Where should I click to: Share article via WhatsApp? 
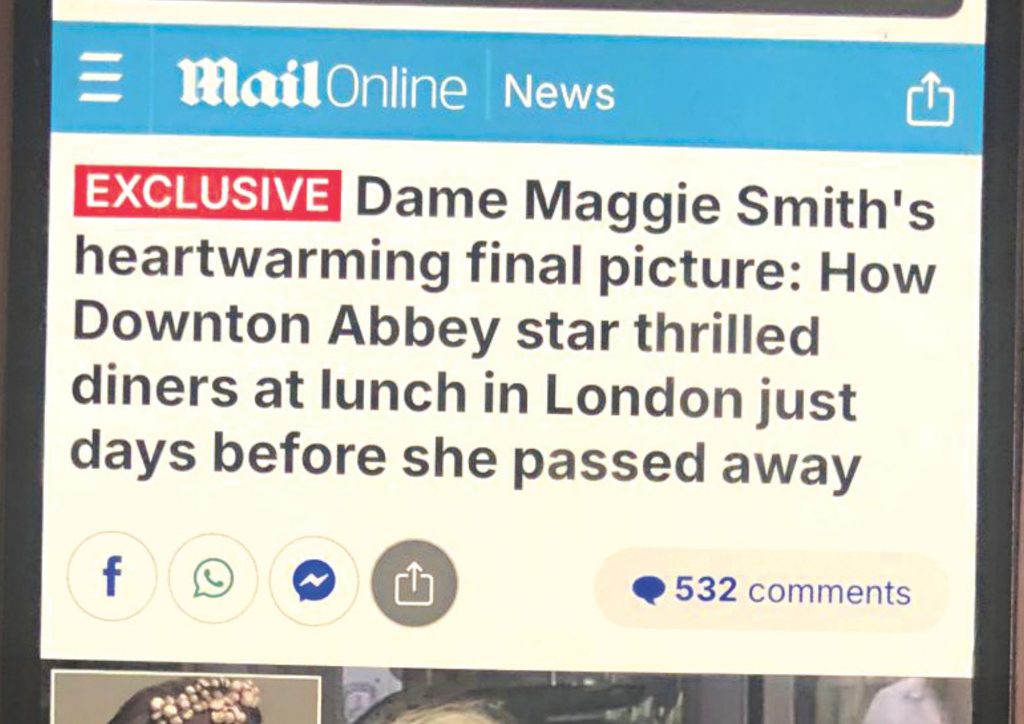coord(213,578)
